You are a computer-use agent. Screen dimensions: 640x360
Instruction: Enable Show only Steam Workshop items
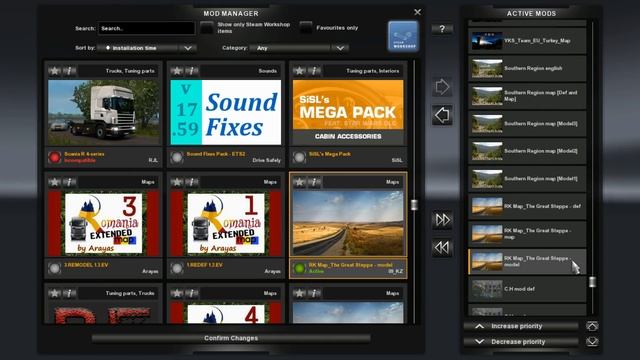tap(207, 28)
